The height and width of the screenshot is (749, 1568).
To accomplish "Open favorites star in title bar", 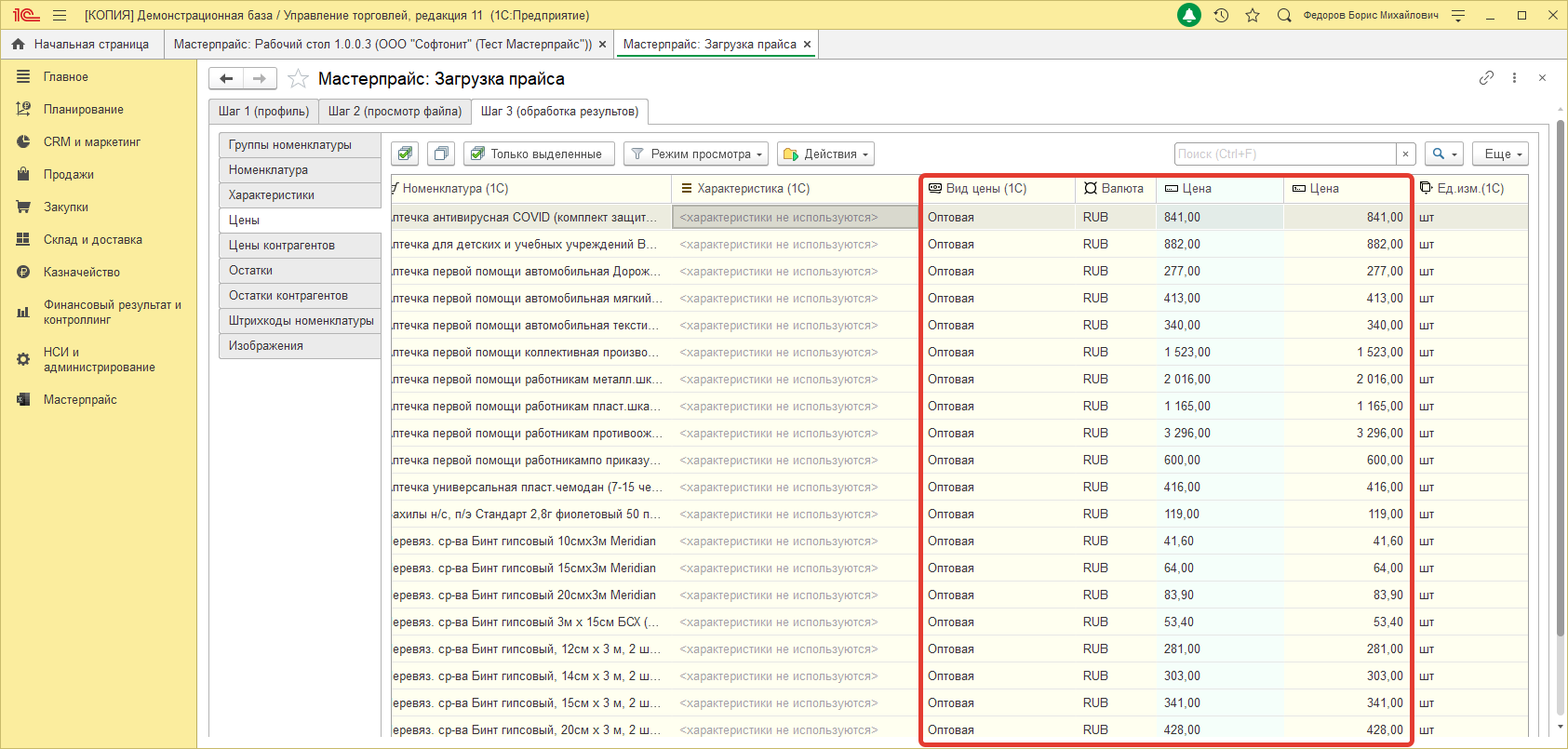I will 1253,15.
